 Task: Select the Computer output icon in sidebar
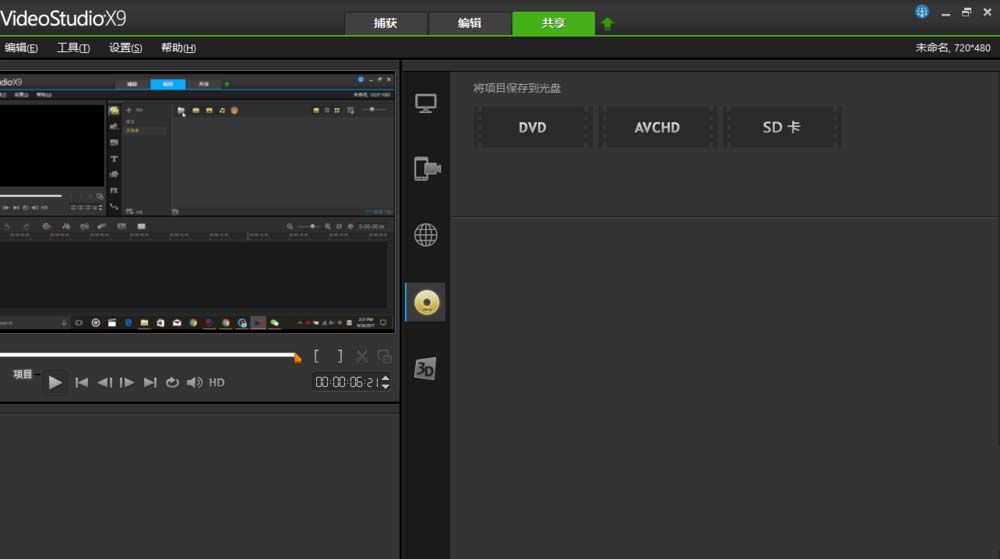426,103
